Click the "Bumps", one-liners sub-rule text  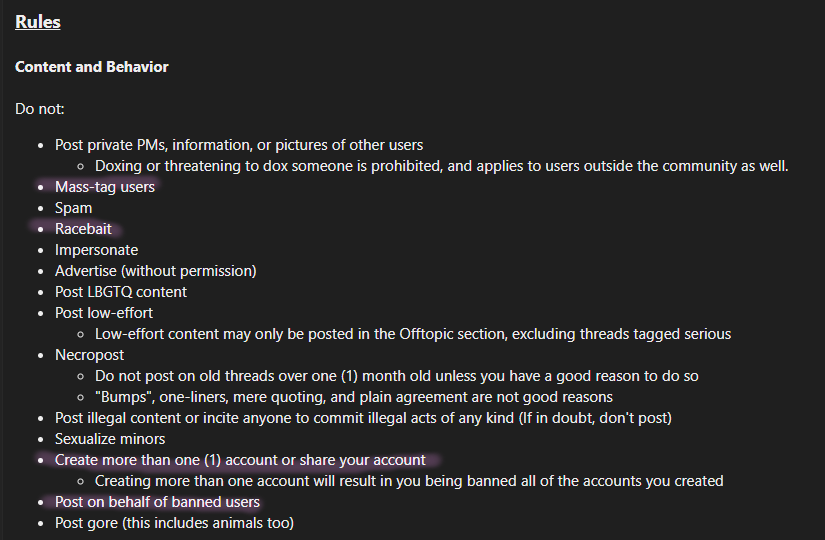[354, 397]
